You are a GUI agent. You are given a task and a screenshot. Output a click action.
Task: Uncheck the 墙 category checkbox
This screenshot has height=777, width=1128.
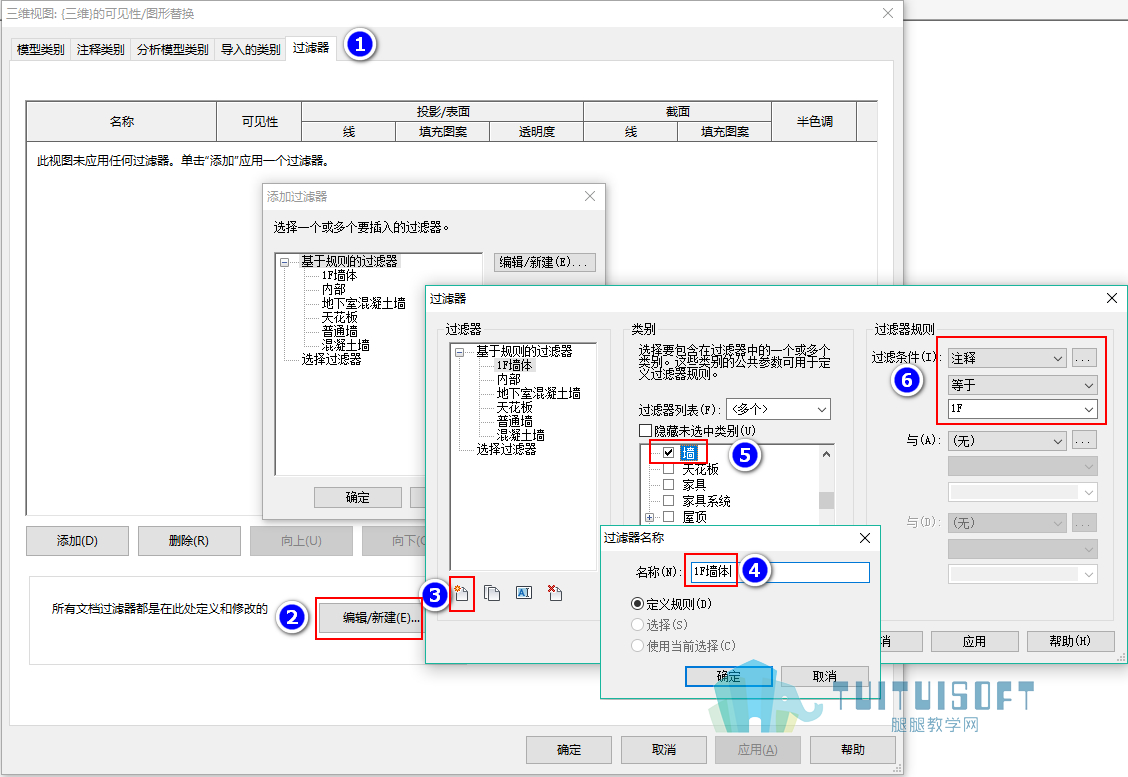[668, 453]
